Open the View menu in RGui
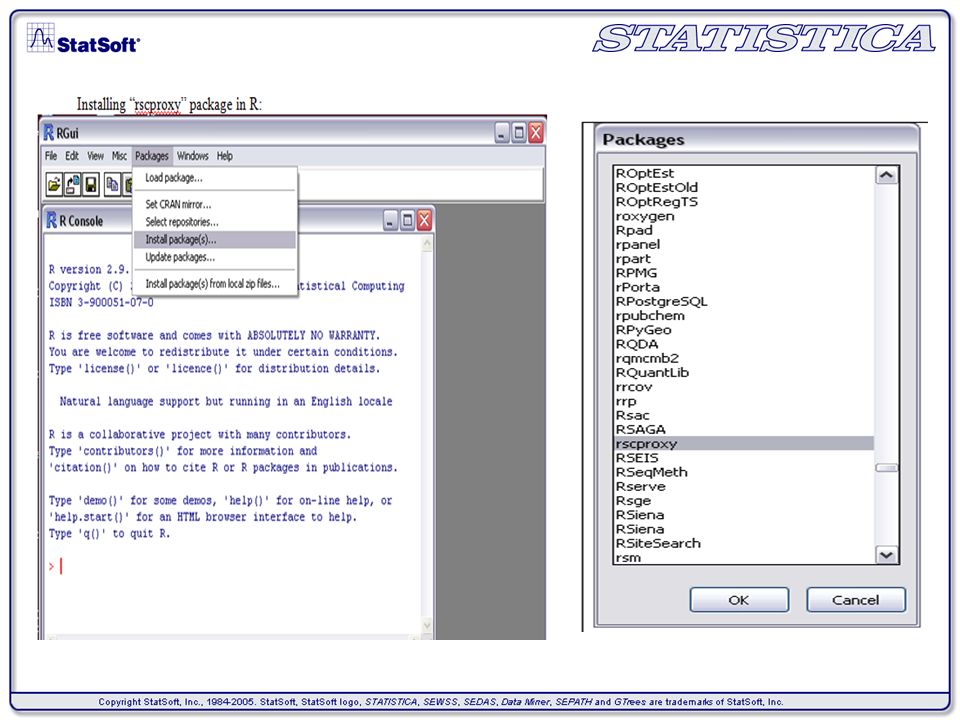This screenshot has height=720, width=960. 95,156
